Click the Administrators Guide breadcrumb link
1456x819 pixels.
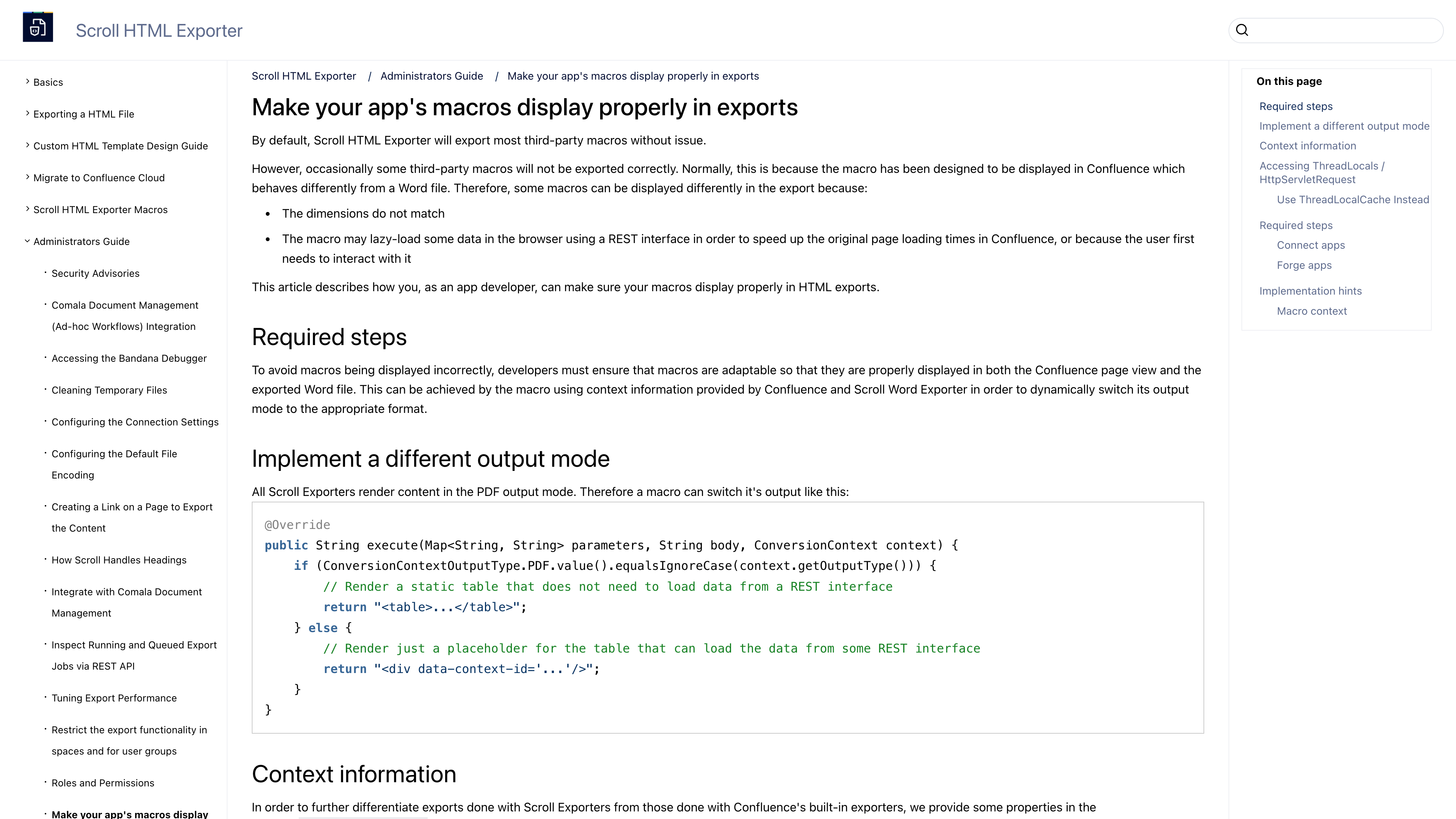(x=432, y=76)
